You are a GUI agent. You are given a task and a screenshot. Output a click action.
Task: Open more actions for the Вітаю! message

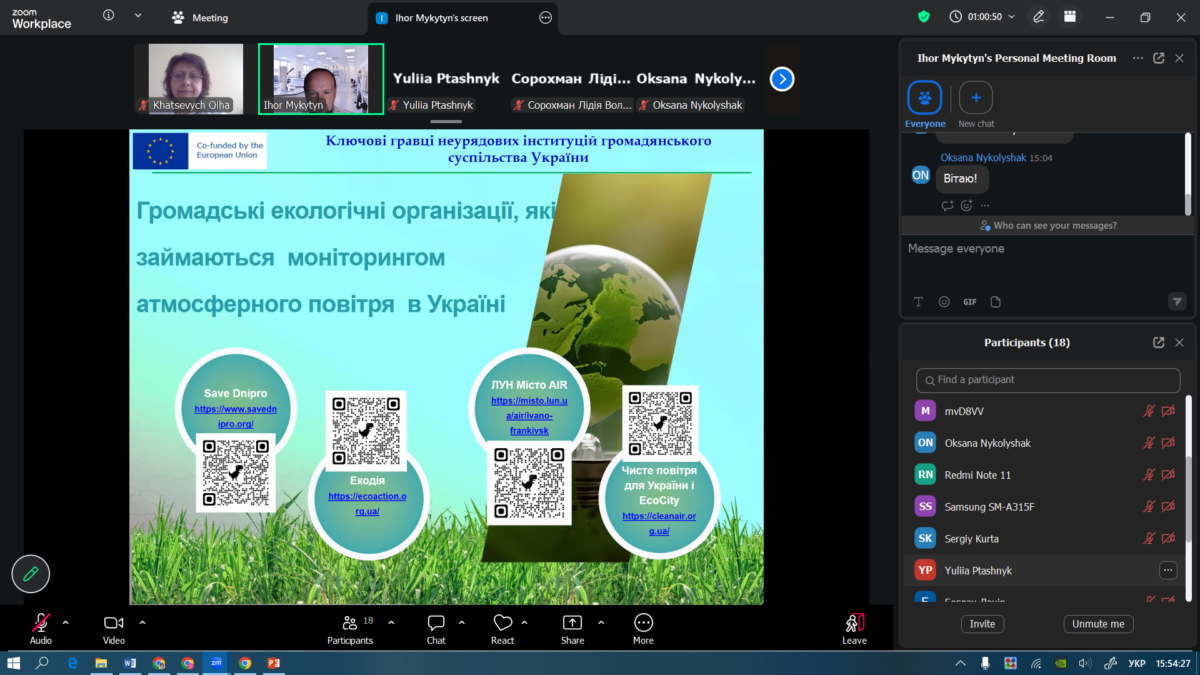pyautogui.click(x=985, y=206)
